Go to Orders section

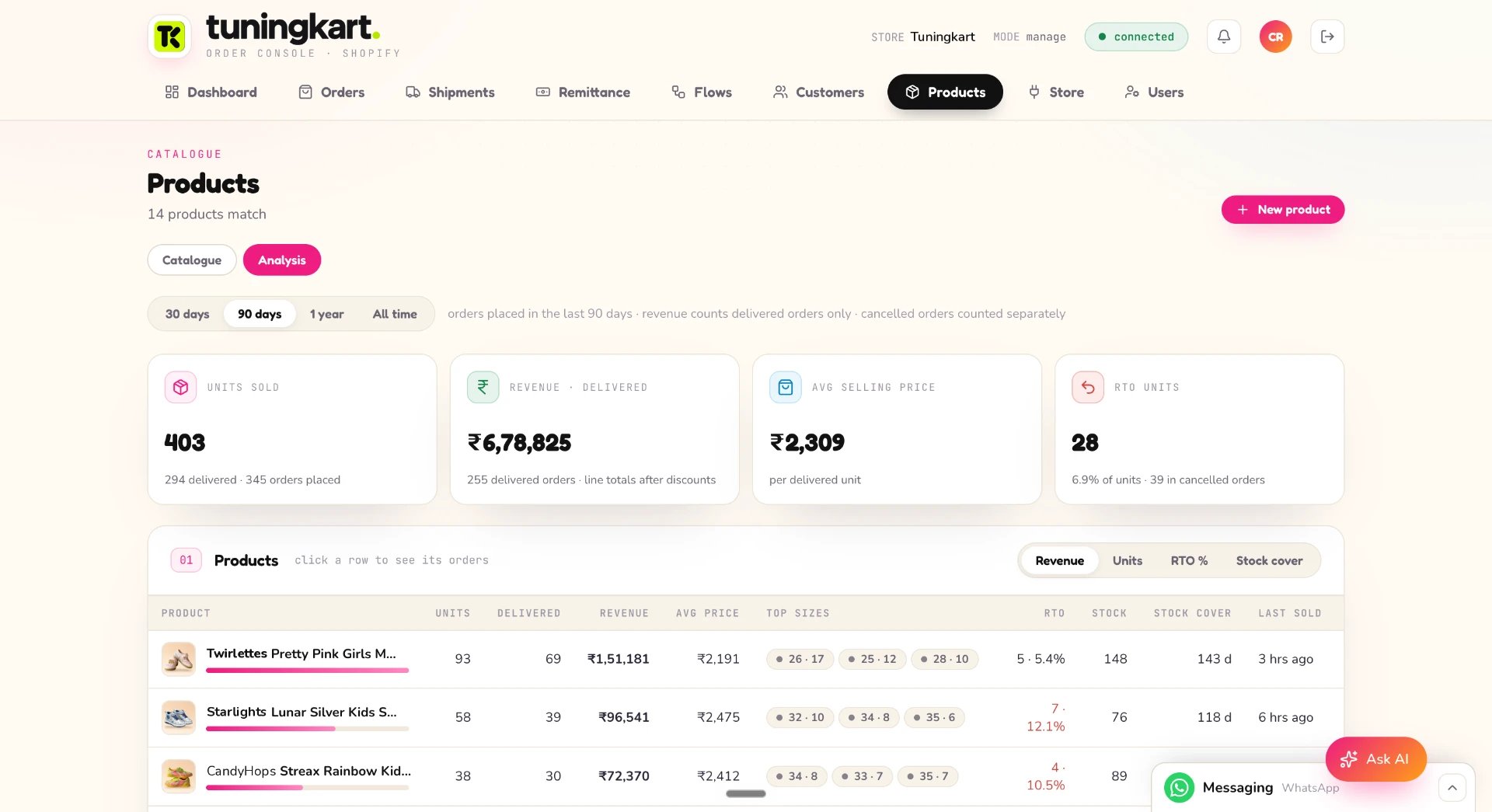[331, 92]
